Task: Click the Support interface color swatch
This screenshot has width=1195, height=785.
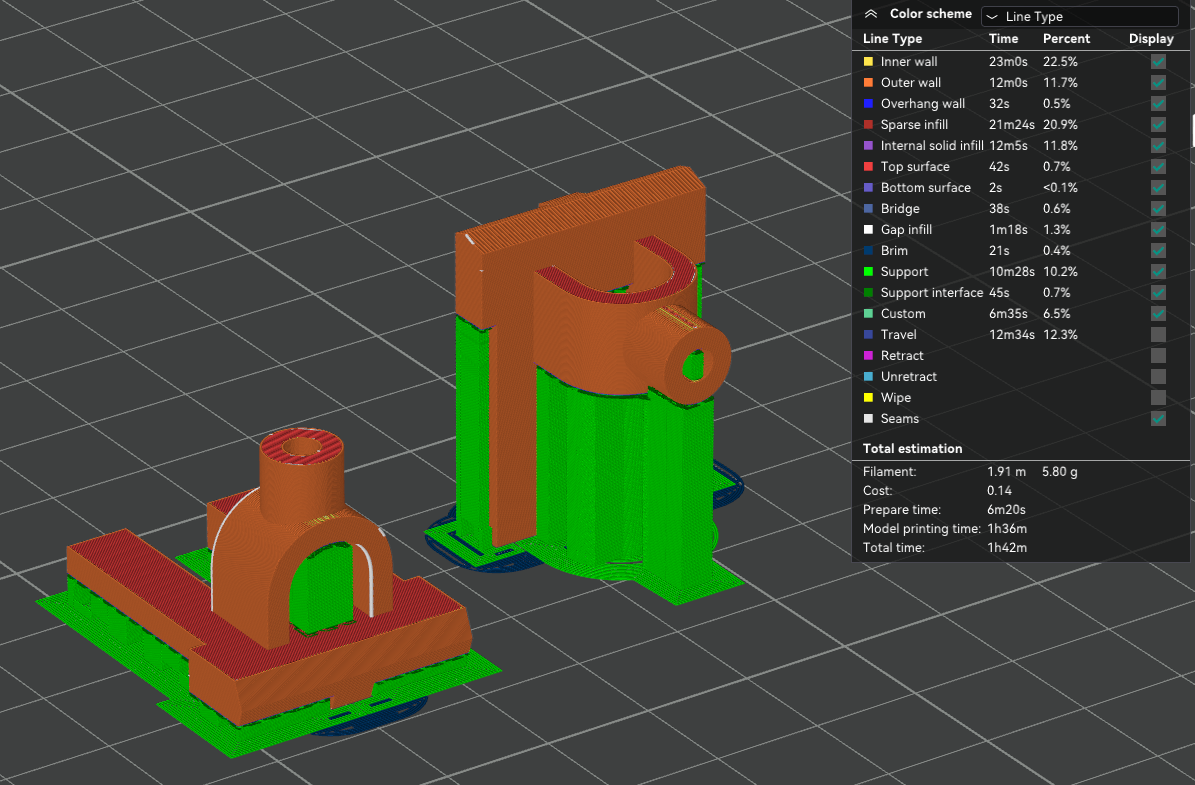Action: tap(868, 293)
